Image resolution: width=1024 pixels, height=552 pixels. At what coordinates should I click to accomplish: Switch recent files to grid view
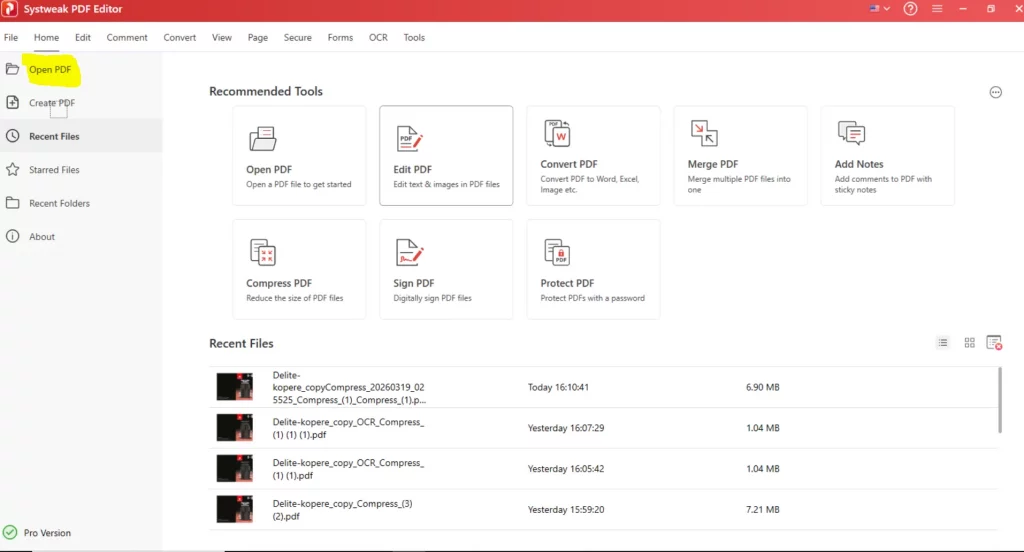click(969, 342)
